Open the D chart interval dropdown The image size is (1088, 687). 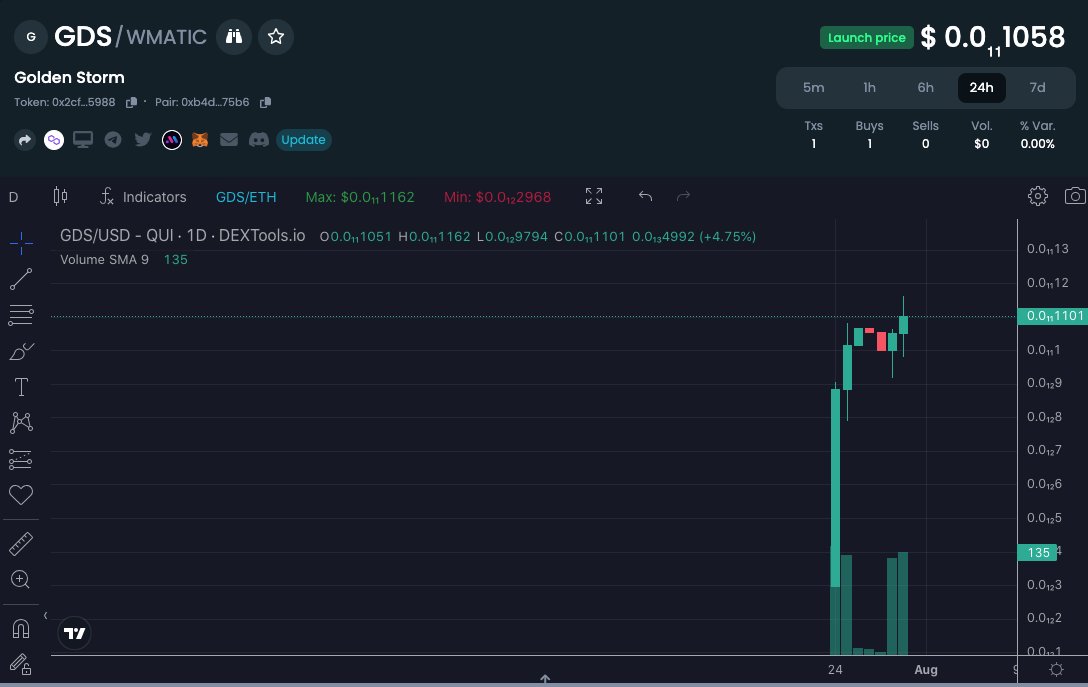(x=13, y=197)
